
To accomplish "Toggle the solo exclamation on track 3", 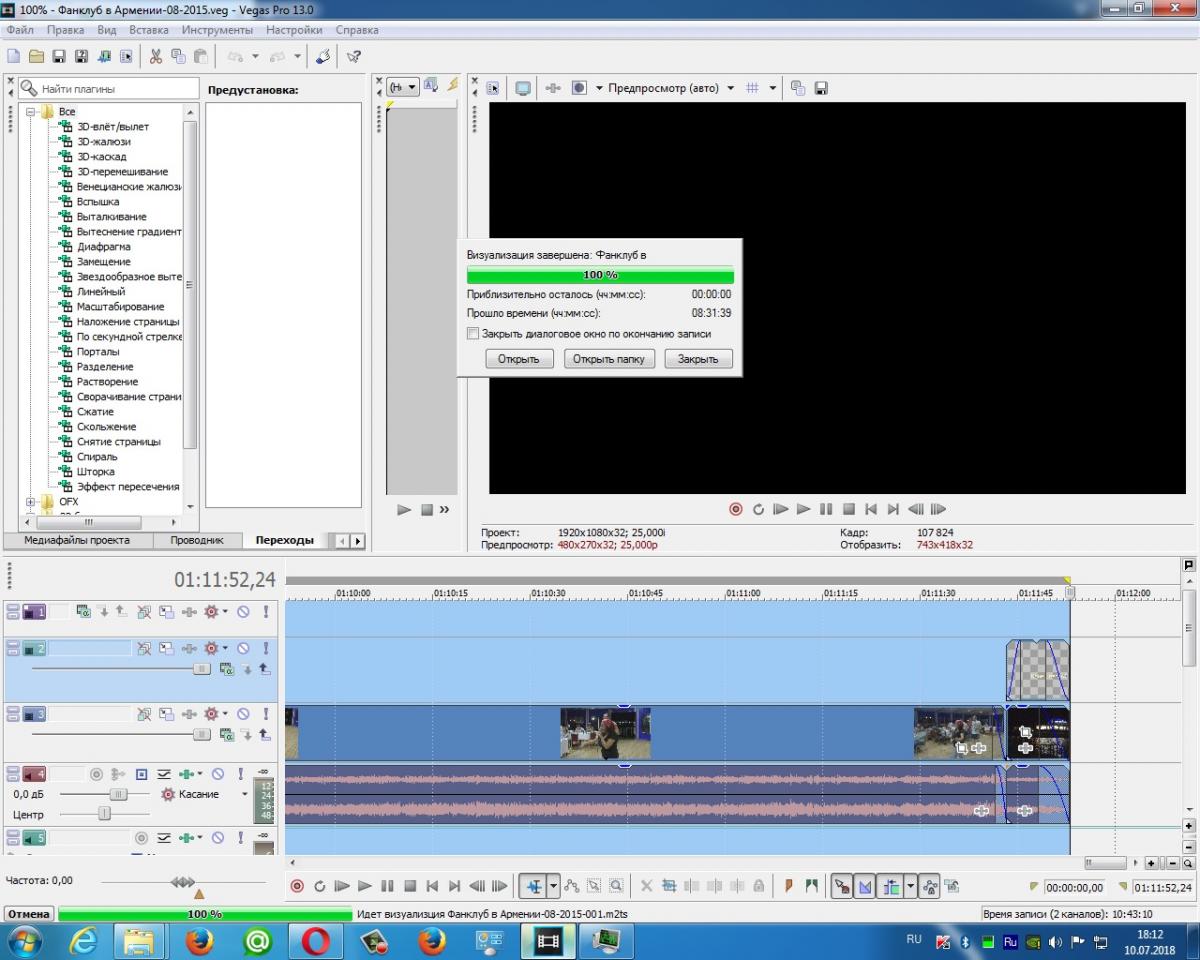I will (x=266, y=714).
